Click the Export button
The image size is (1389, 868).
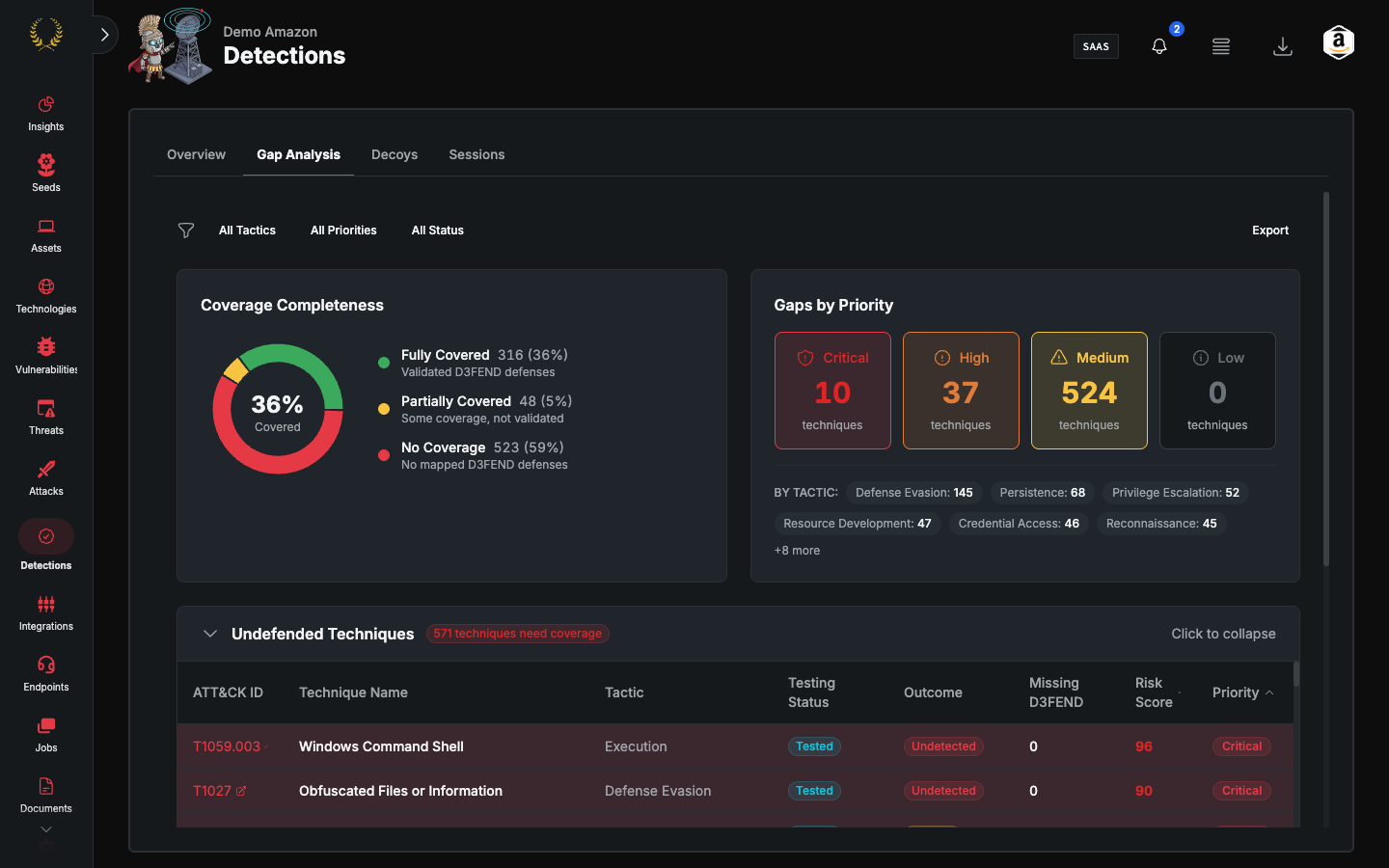[x=1270, y=231]
